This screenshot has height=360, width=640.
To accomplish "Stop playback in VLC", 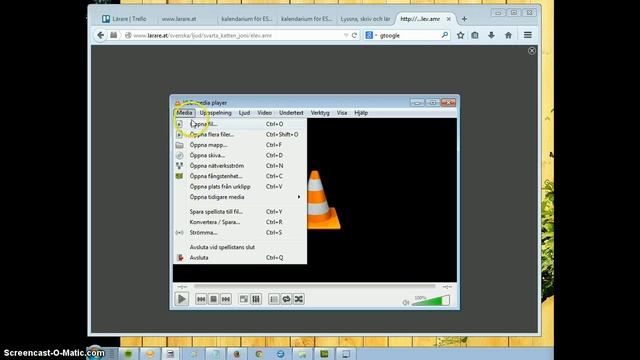I will pyautogui.click(x=213, y=299).
